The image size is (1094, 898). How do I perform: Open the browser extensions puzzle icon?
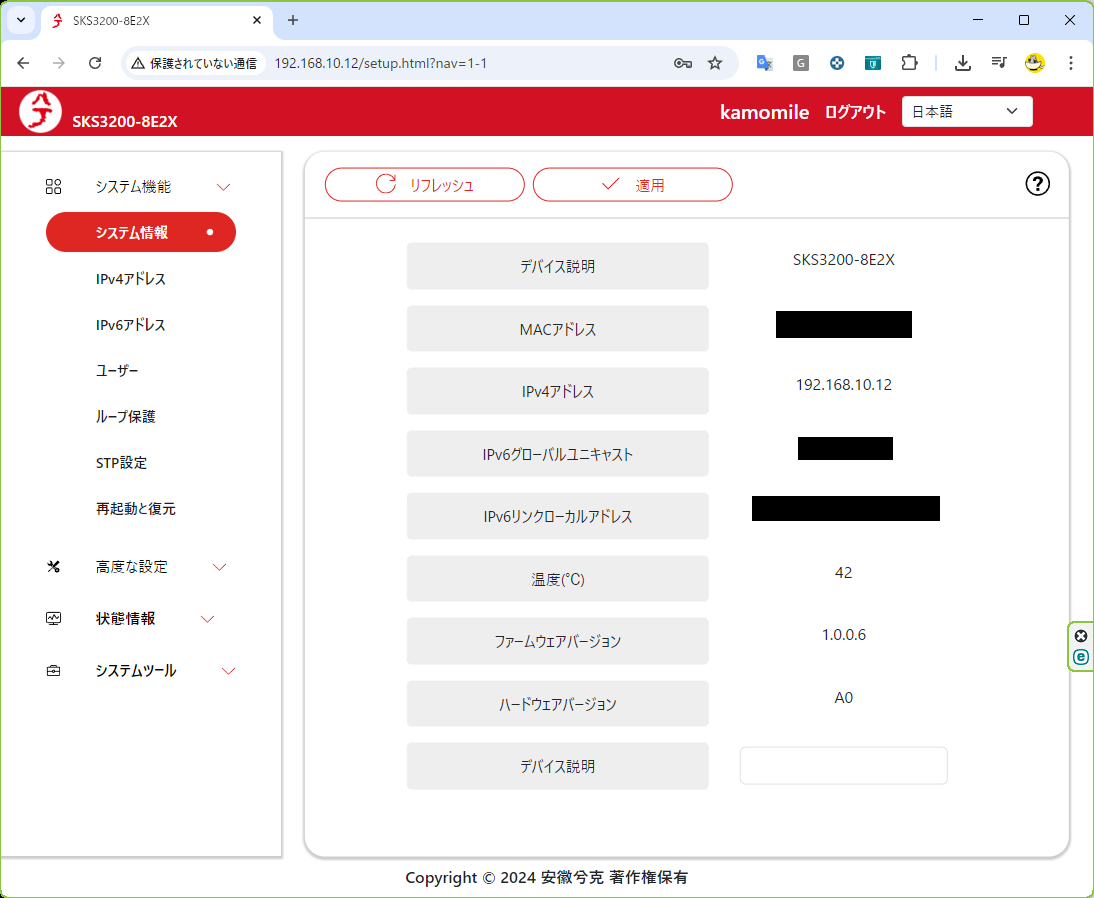909,63
